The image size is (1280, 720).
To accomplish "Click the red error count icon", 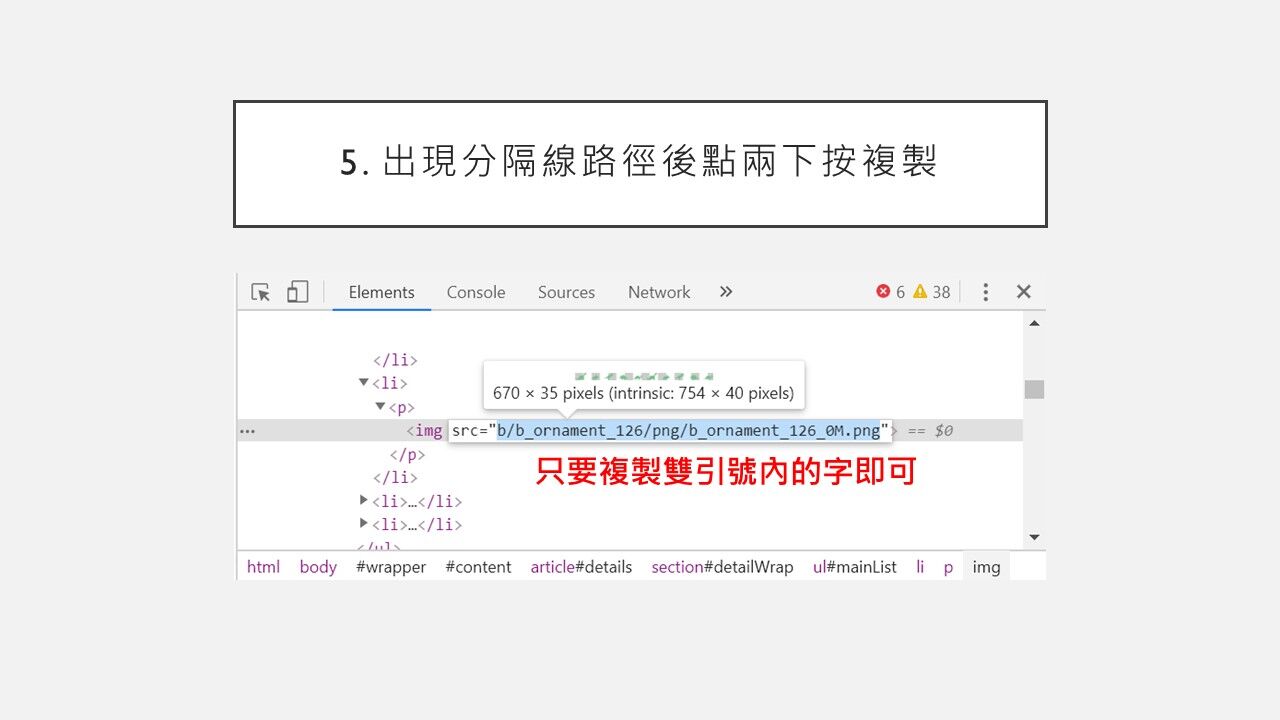I will (883, 291).
